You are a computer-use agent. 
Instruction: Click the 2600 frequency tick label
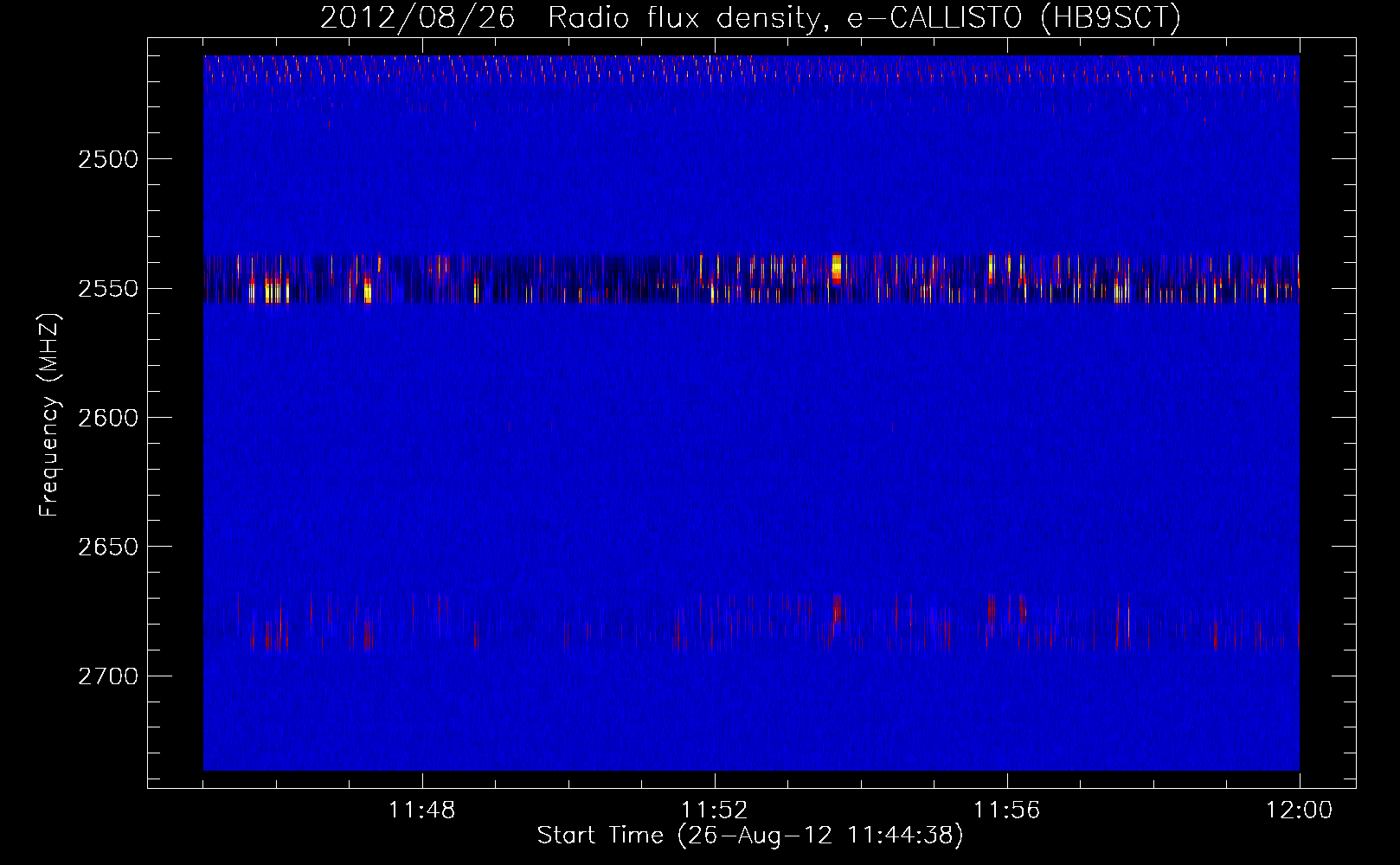(x=108, y=417)
